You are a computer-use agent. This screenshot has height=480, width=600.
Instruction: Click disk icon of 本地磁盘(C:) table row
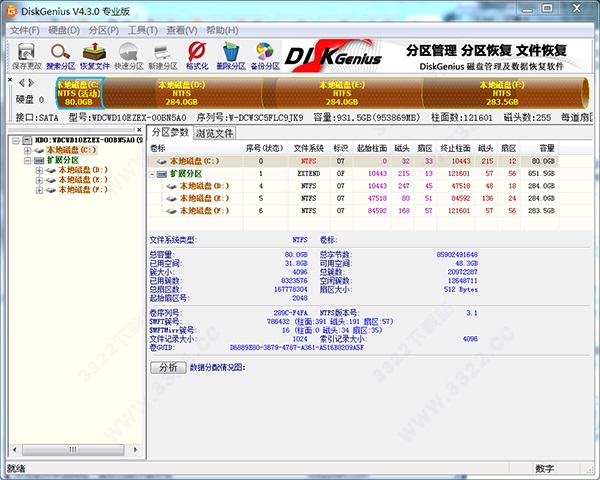161,162
